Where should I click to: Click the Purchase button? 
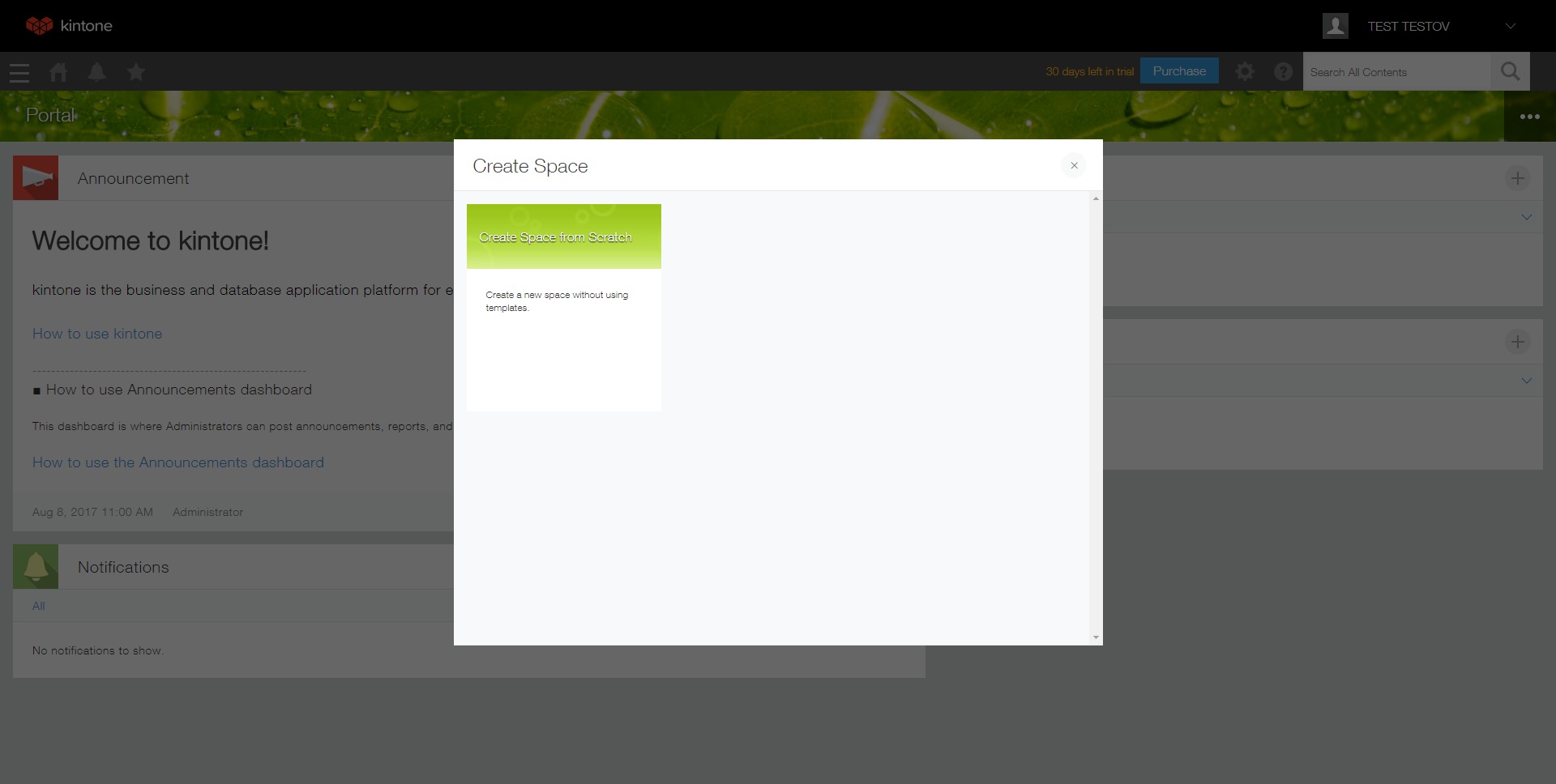pos(1179,71)
